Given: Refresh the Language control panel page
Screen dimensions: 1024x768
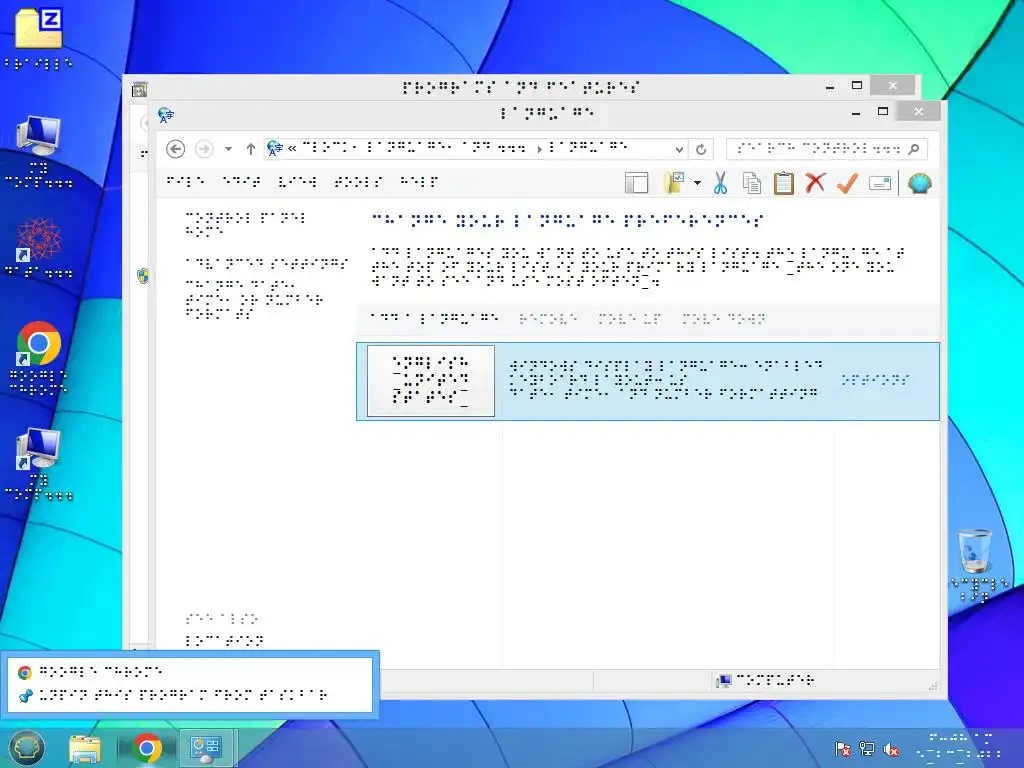Looking at the screenshot, I should click(701, 149).
